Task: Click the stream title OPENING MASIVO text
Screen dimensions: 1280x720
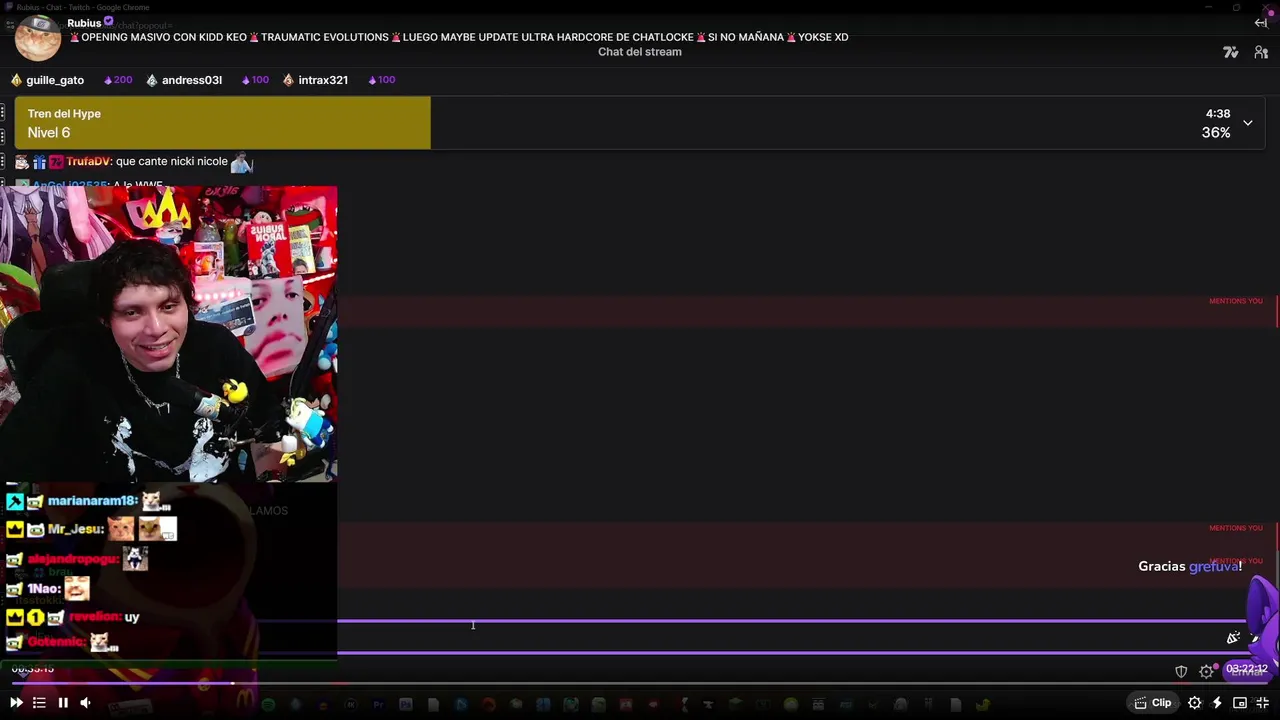Action: click(459, 37)
